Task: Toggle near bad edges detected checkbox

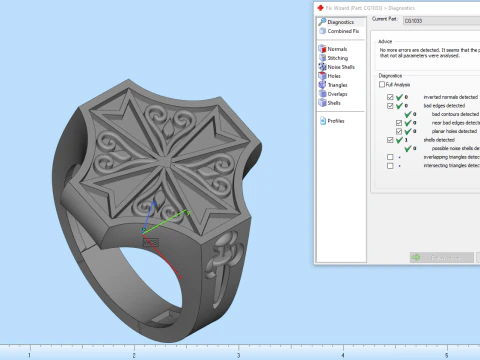Action: pyautogui.click(x=399, y=123)
